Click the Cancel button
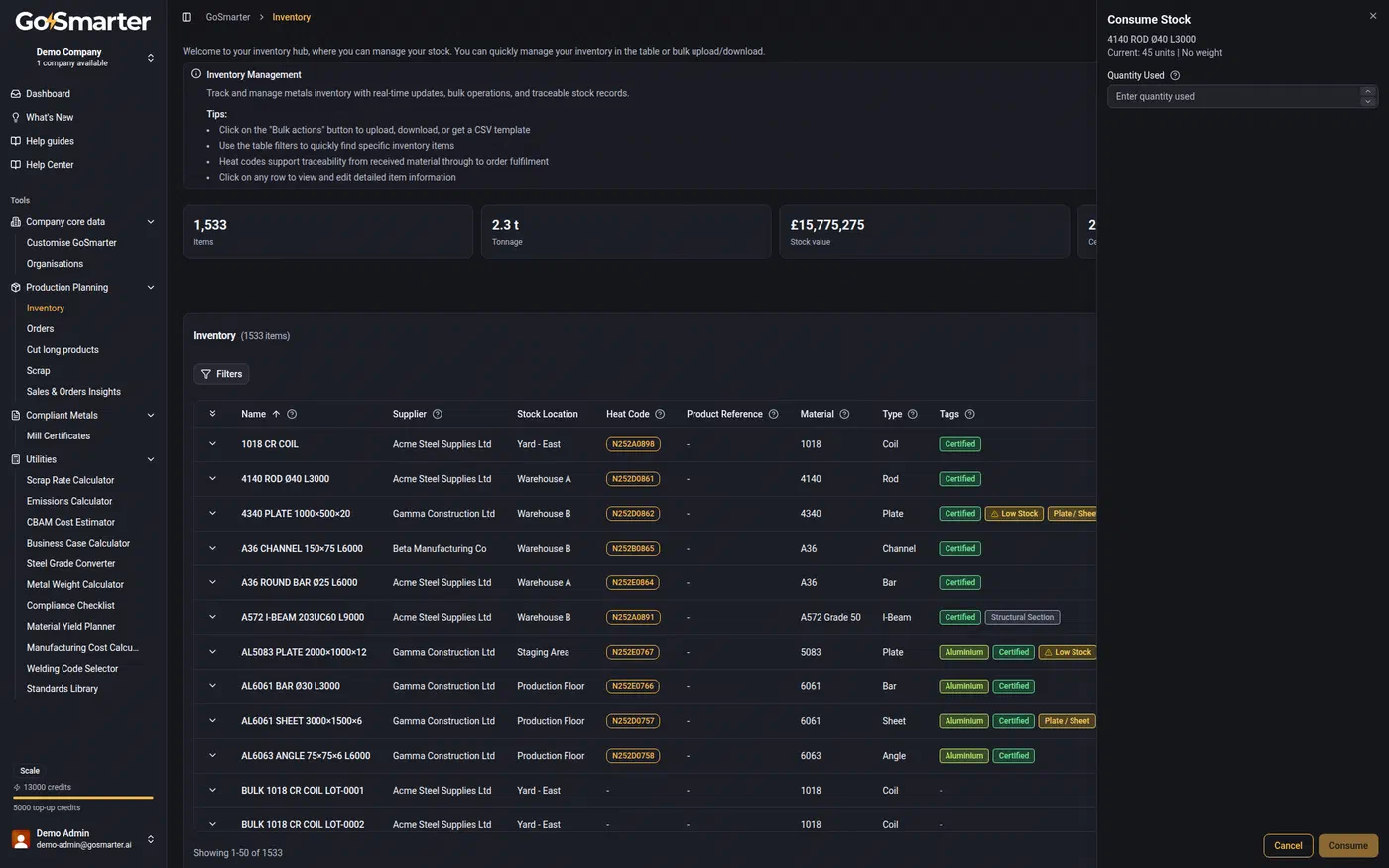1389x868 pixels. [x=1288, y=846]
